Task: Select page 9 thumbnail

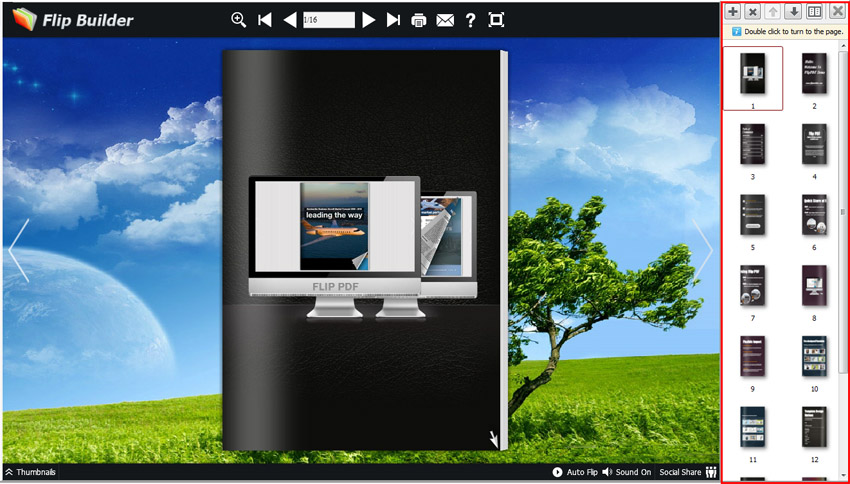Action: coord(753,357)
